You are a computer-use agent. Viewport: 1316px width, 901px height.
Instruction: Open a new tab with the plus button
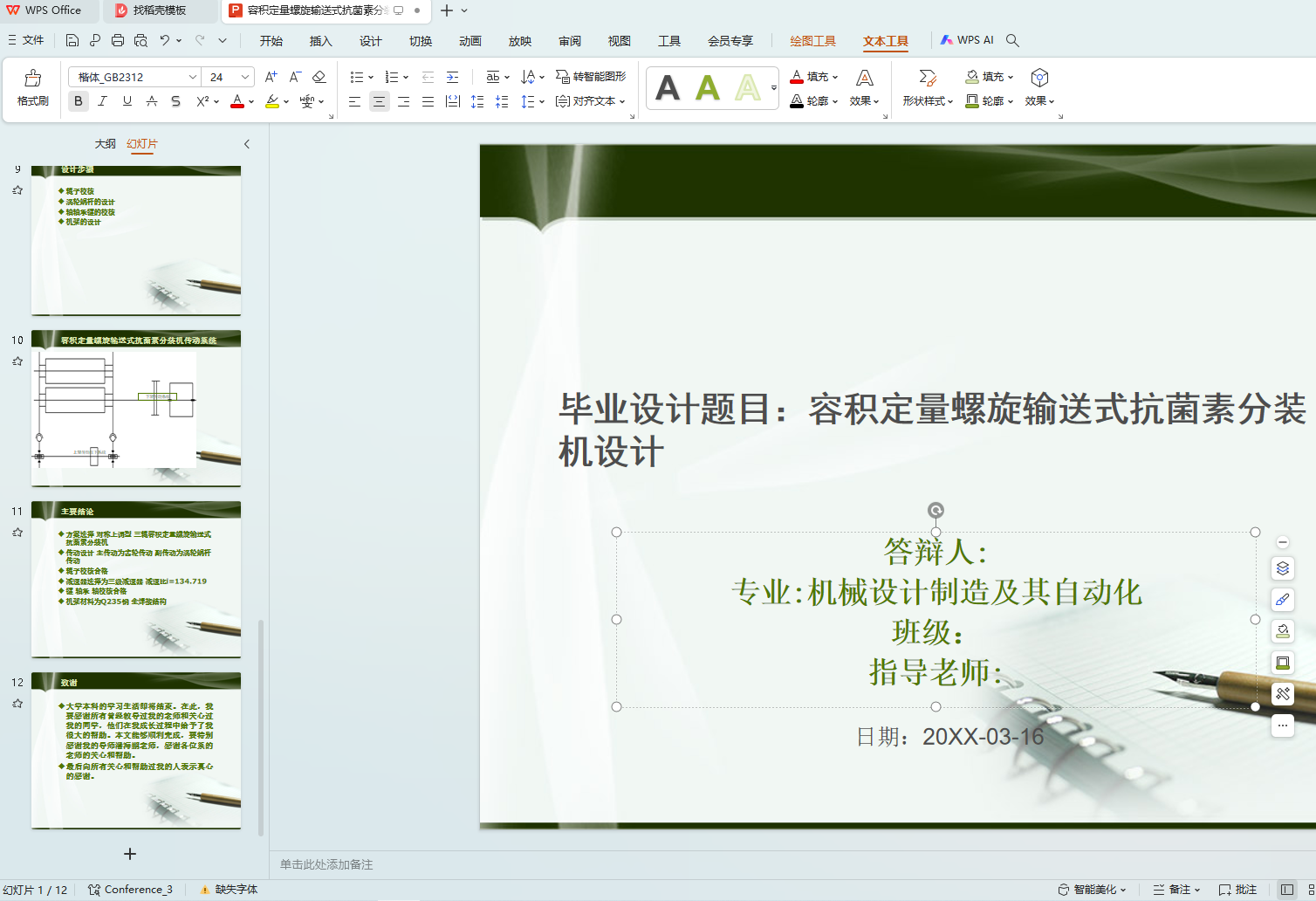pyautogui.click(x=447, y=10)
